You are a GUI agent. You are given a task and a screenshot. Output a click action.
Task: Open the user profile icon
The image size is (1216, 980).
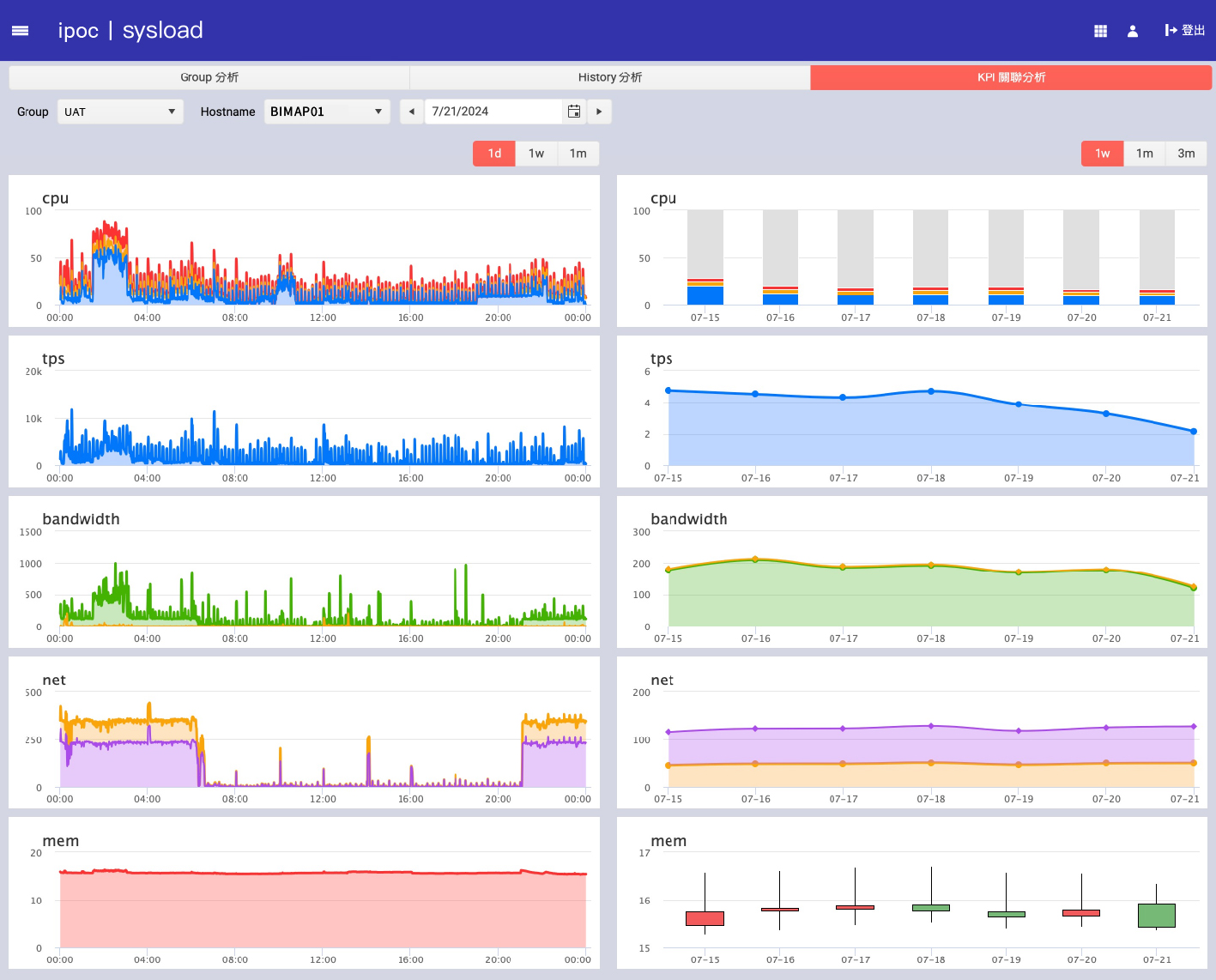click(1133, 31)
